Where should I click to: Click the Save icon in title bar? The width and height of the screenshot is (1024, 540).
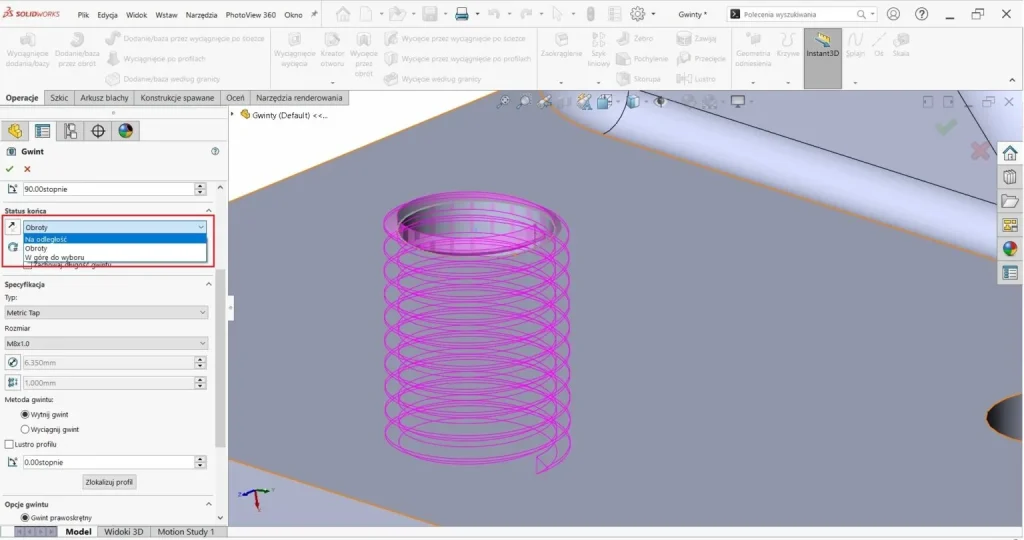(429, 14)
